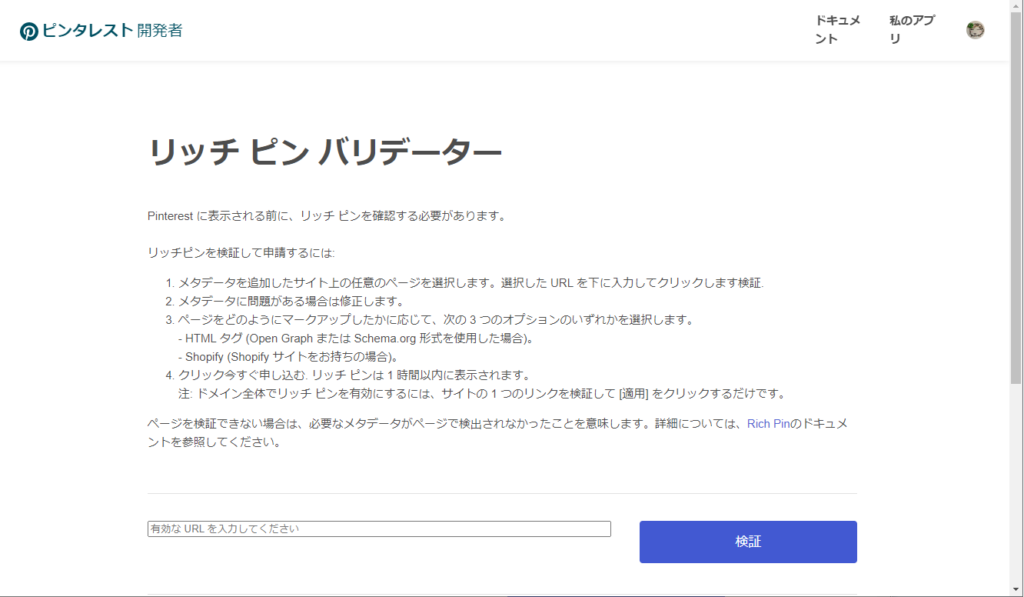
Task: Click the リッチ ピン バリデーター heading
Action: tap(325, 152)
